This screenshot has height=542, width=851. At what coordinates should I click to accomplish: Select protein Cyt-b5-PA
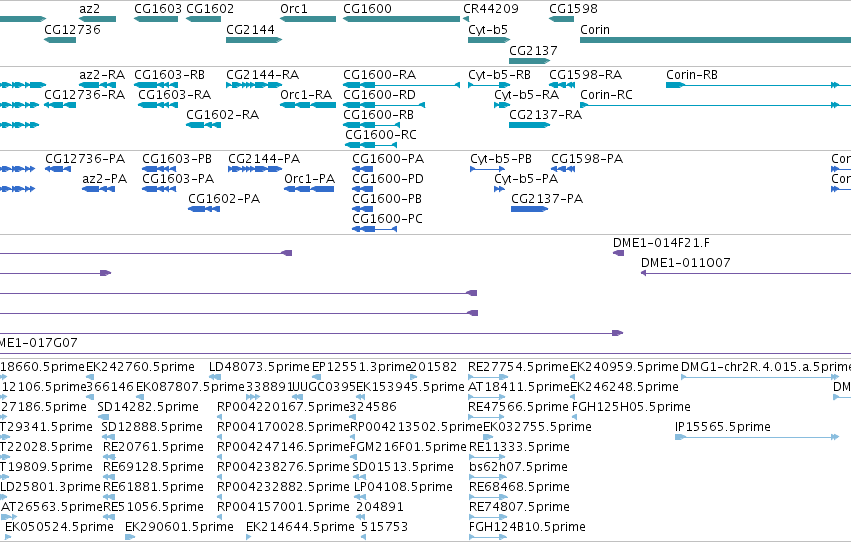pos(499,189)
